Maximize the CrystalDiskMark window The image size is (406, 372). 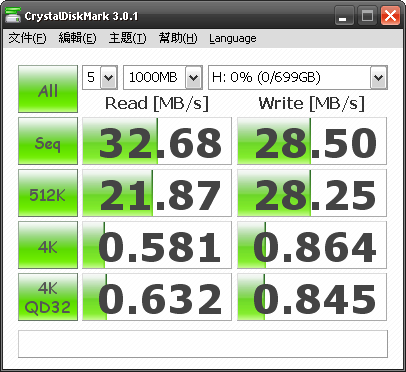coord(367,16)
